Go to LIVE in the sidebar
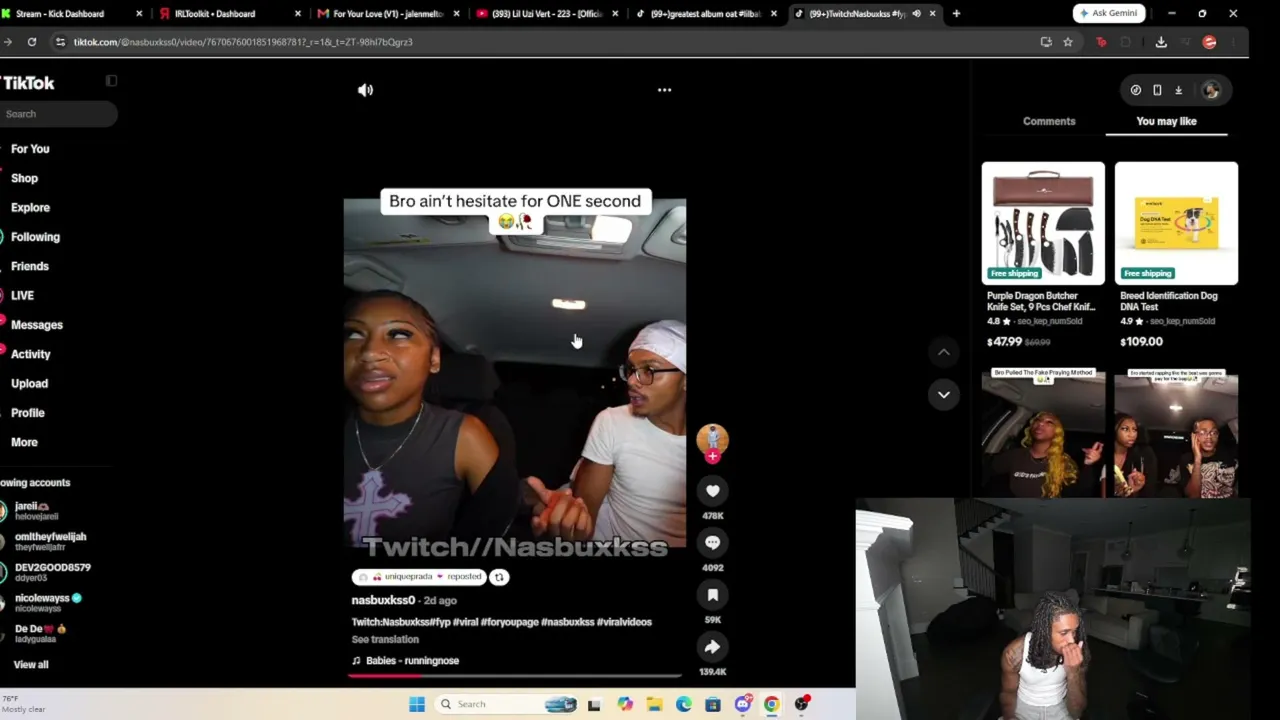 [x=22, y=296]
